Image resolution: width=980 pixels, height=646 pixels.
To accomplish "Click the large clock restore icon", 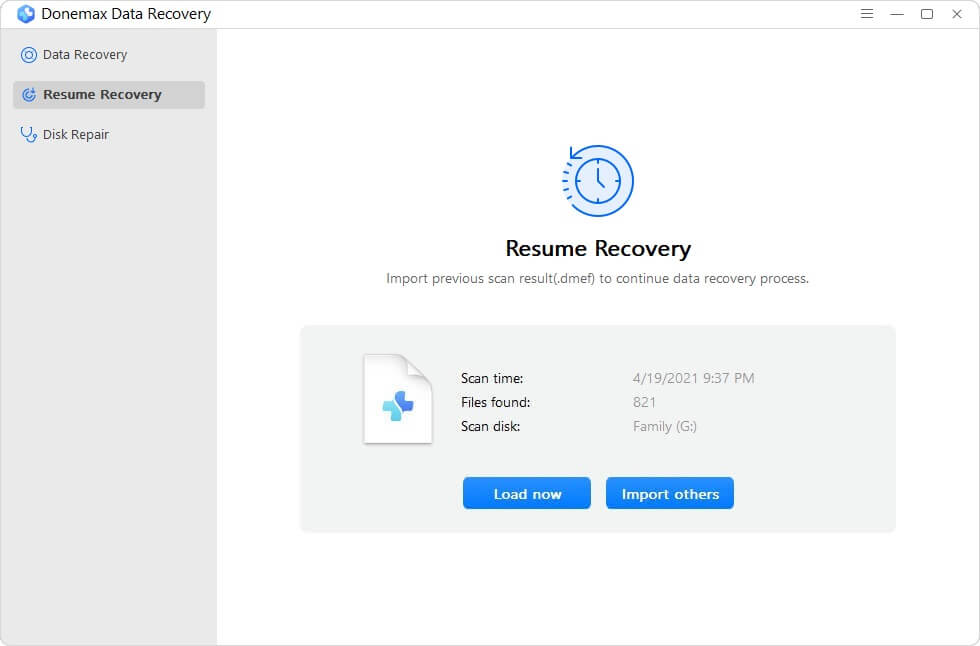I will (598, 181).
